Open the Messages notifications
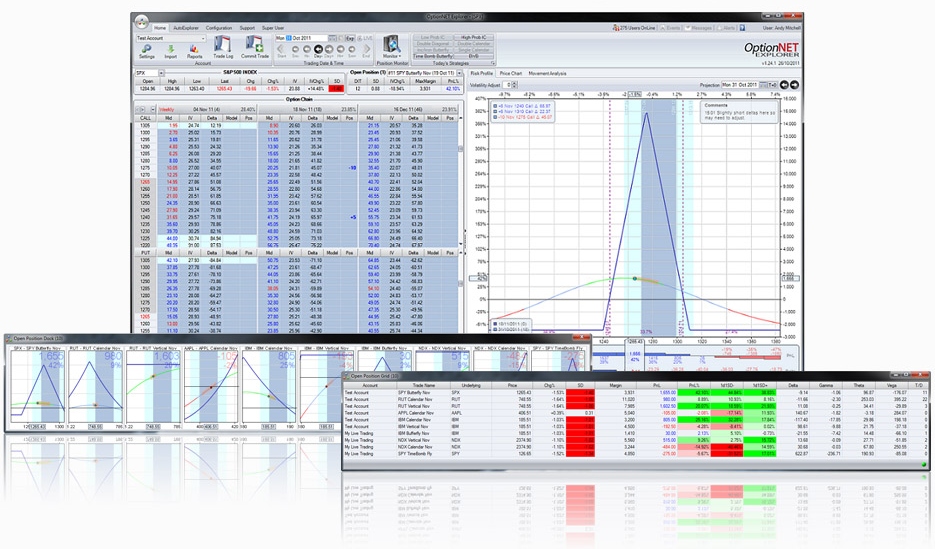 pos(698,28)
